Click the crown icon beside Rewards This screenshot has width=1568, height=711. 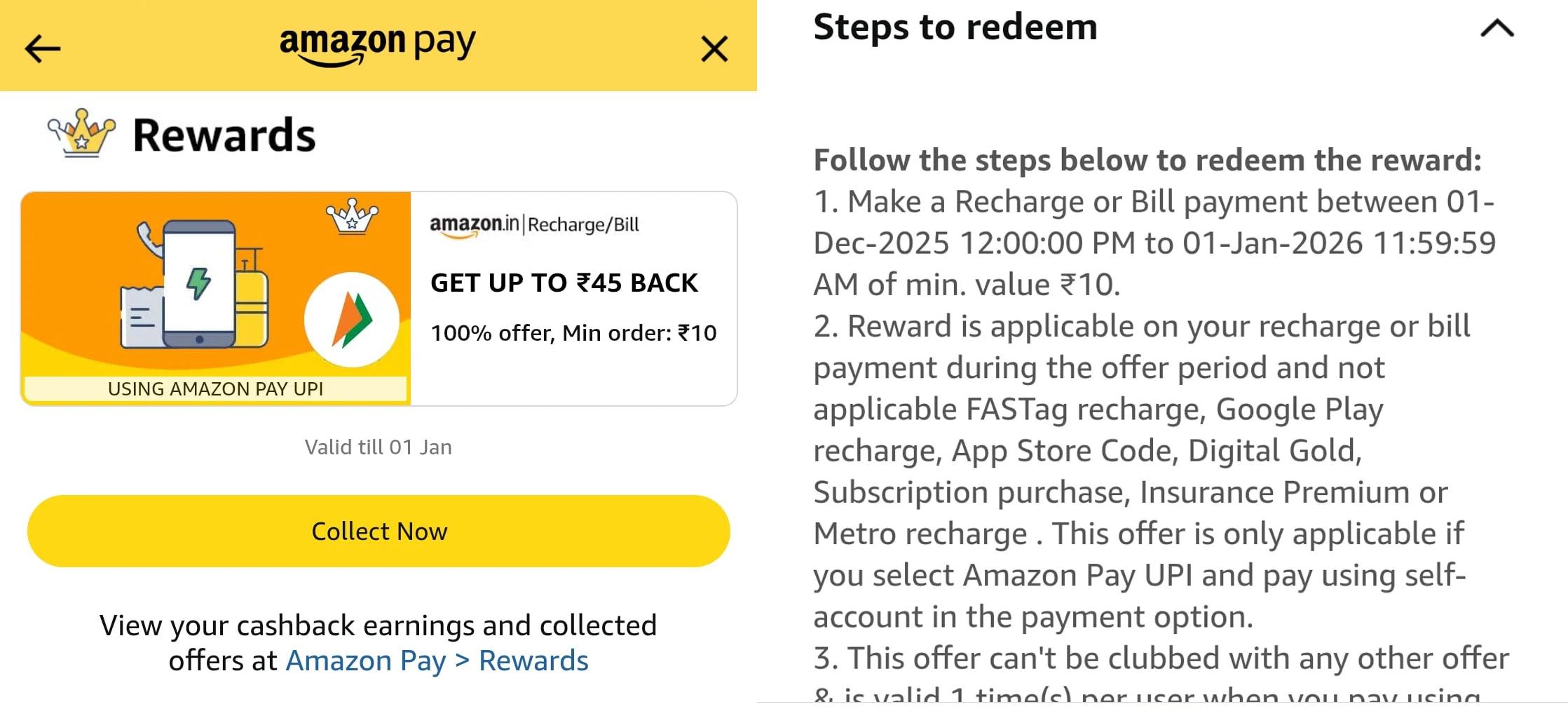click(x=81, y=133)
